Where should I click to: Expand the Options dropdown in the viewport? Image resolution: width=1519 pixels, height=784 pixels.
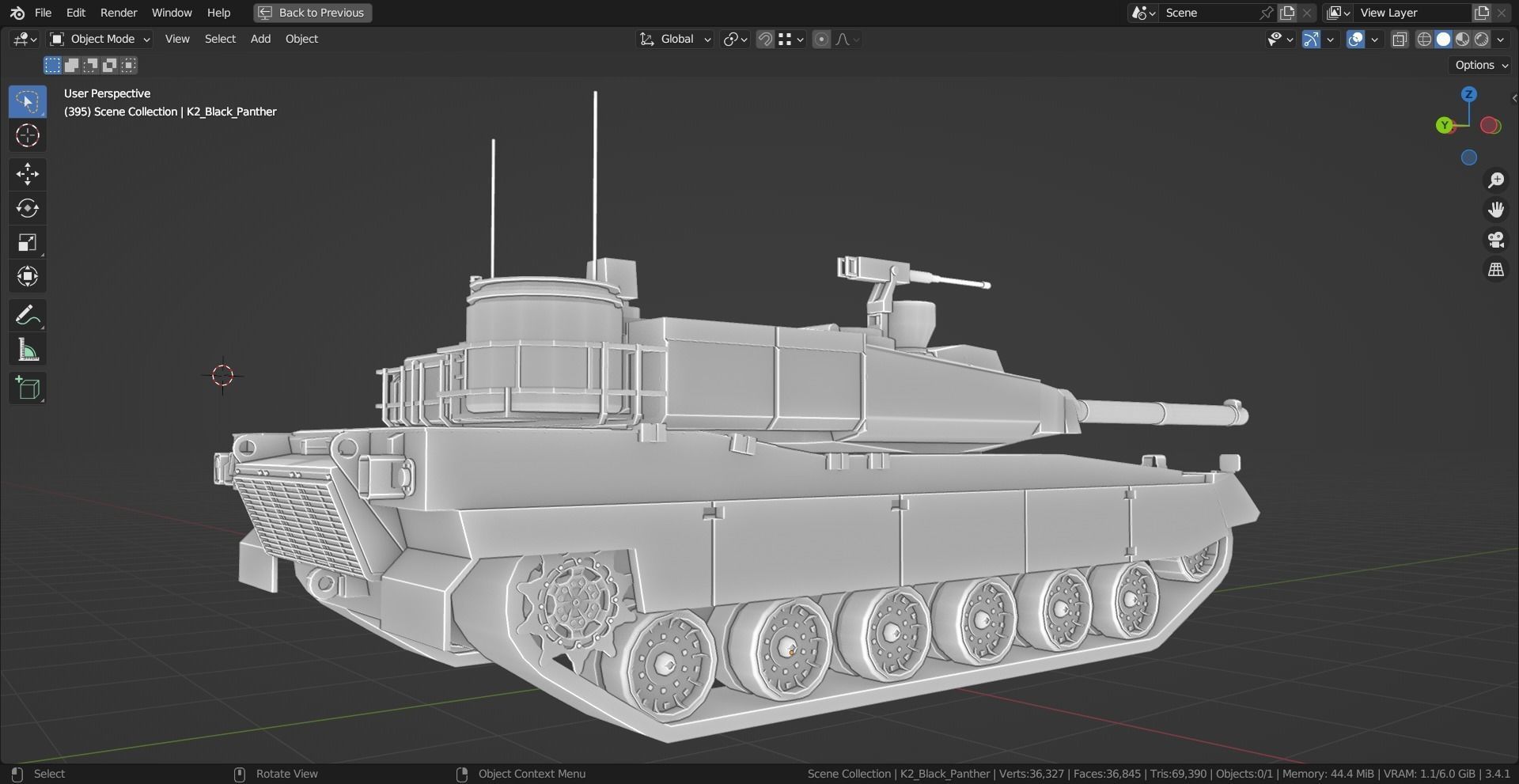pos(1479,65)
